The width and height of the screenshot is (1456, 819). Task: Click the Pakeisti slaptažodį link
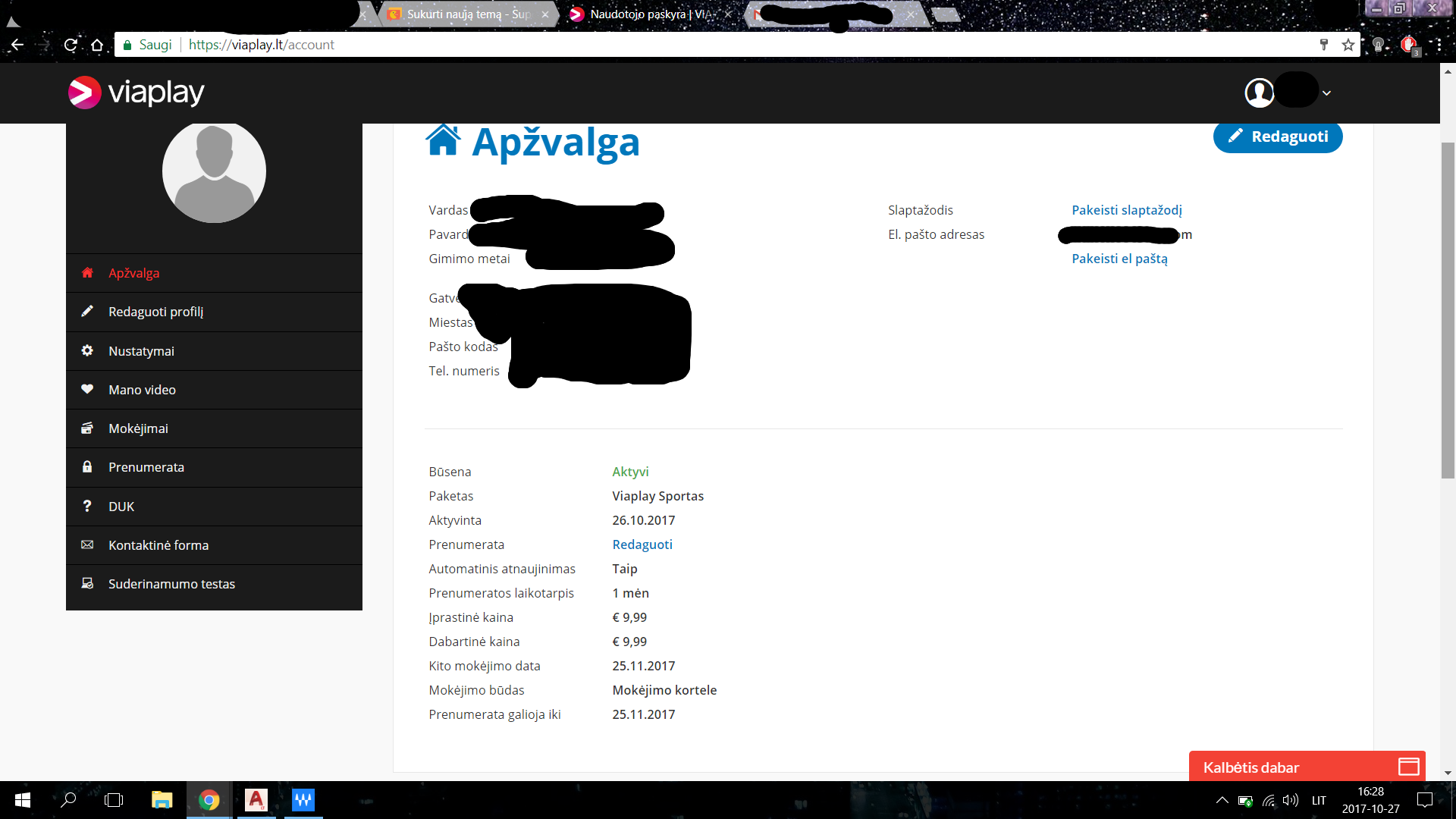(1126, 210)
